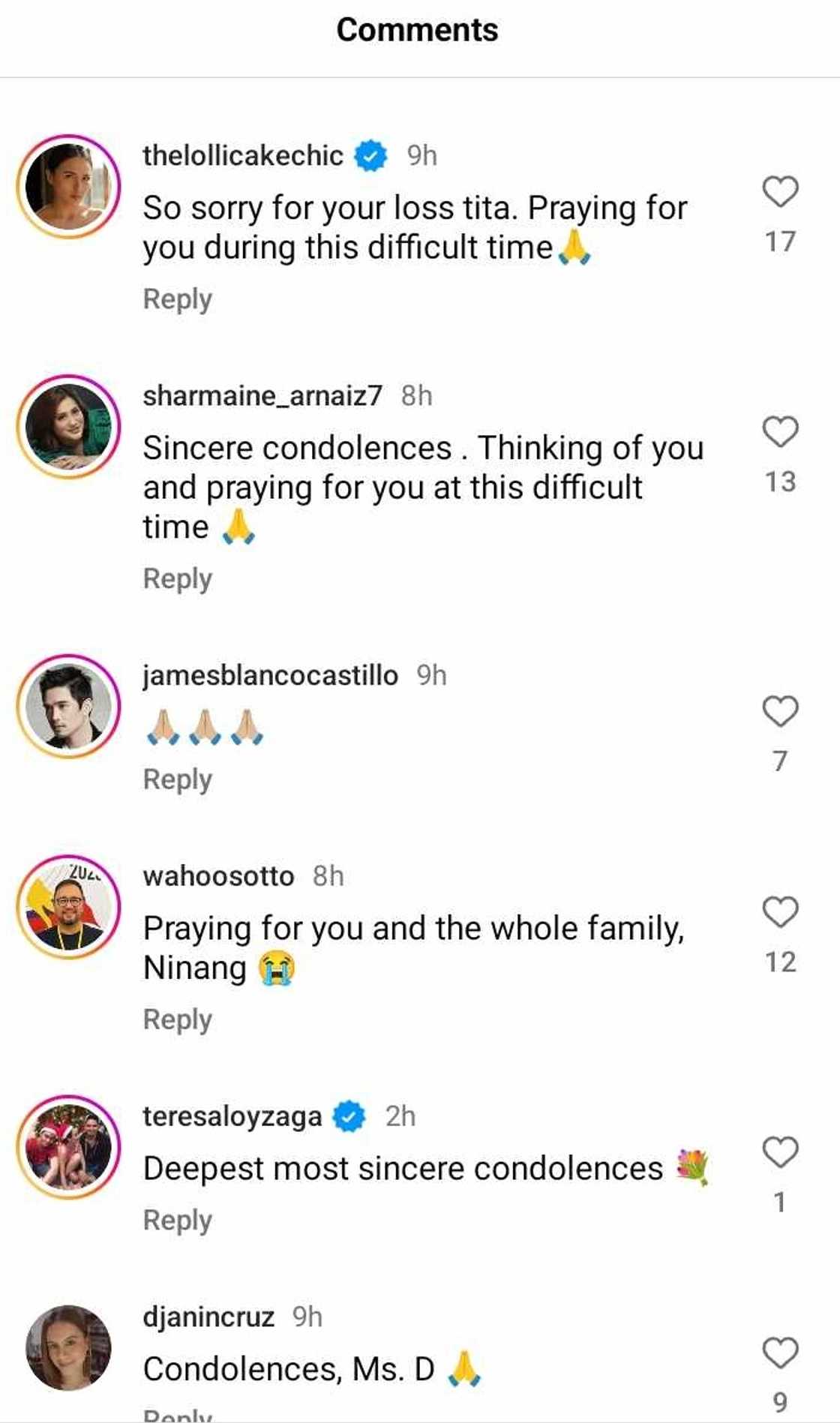Tap wahoosotto's profile avatar
Viewport: 840px width, 1423px height.
coord(68,906)
